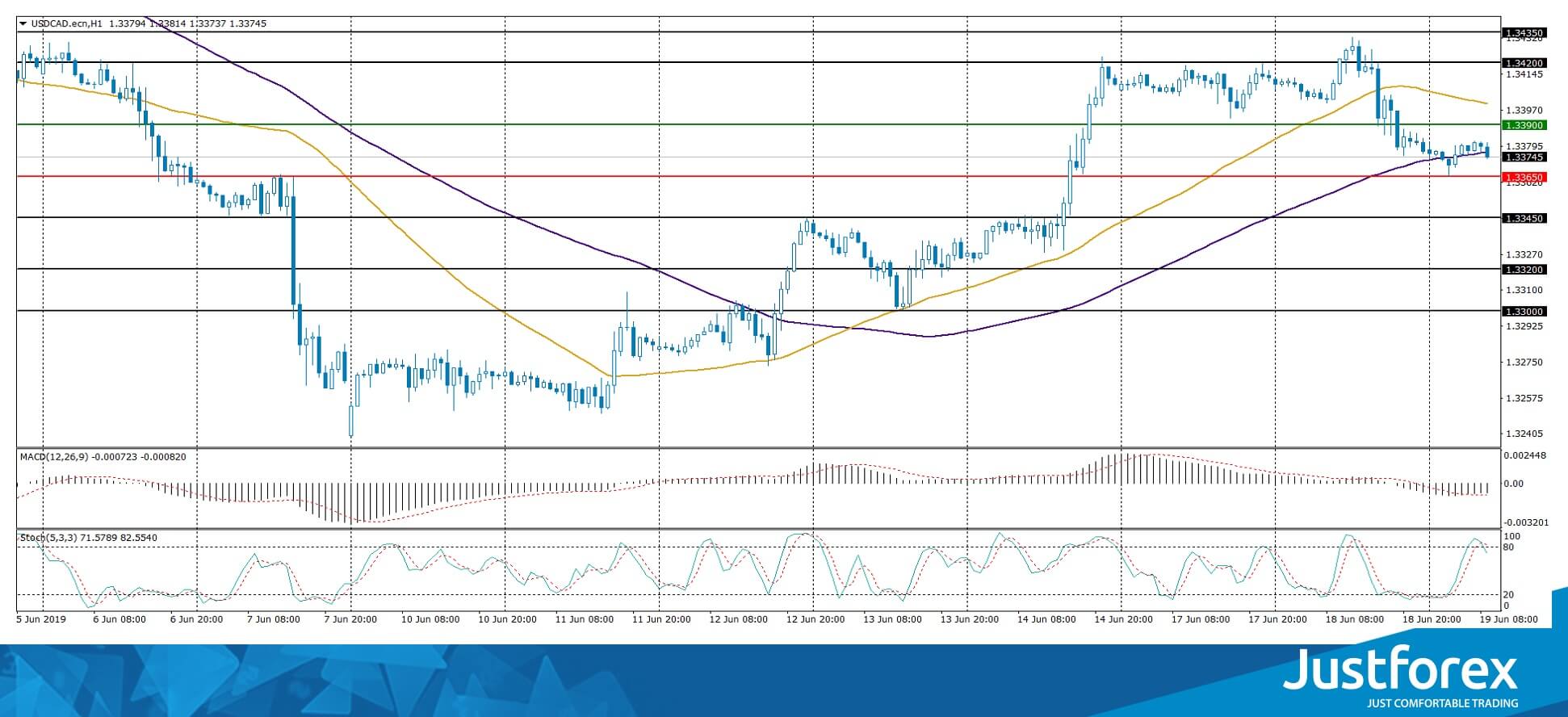Click the 12 Jun 08:00 time label
The image size is (1568, 717).
coord(738,620)
